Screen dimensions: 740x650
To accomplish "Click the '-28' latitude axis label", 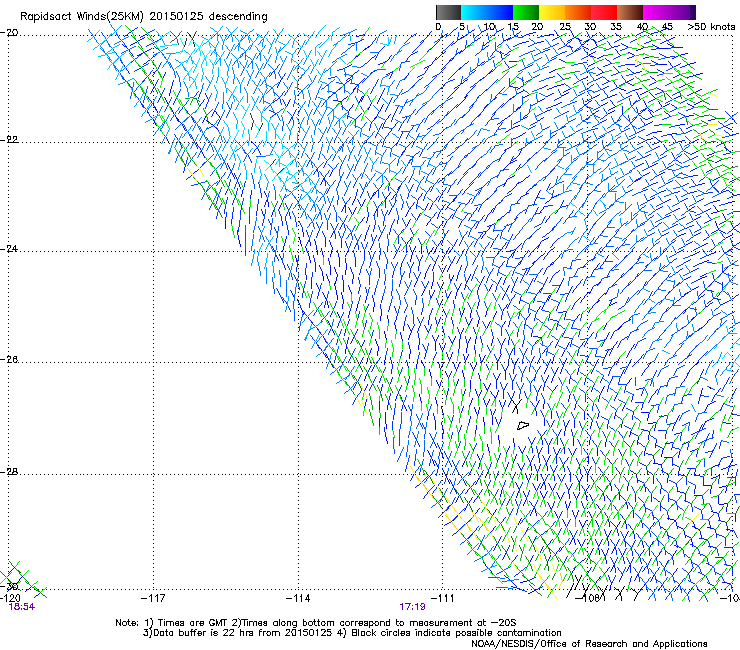I will pos(9,472).
